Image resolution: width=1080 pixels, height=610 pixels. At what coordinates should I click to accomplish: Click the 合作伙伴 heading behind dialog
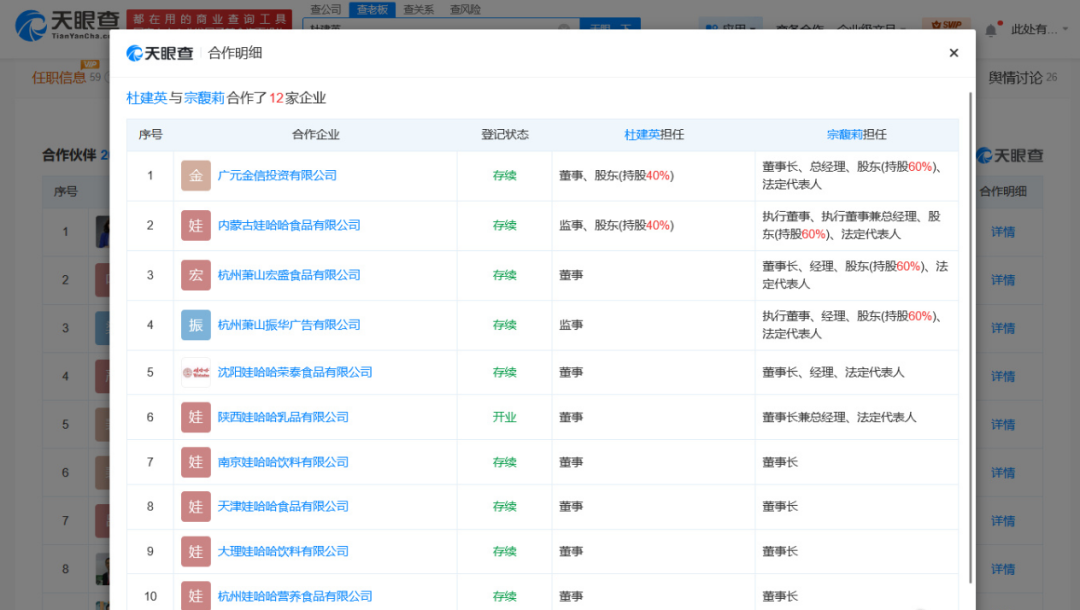[x=69, y=155]
